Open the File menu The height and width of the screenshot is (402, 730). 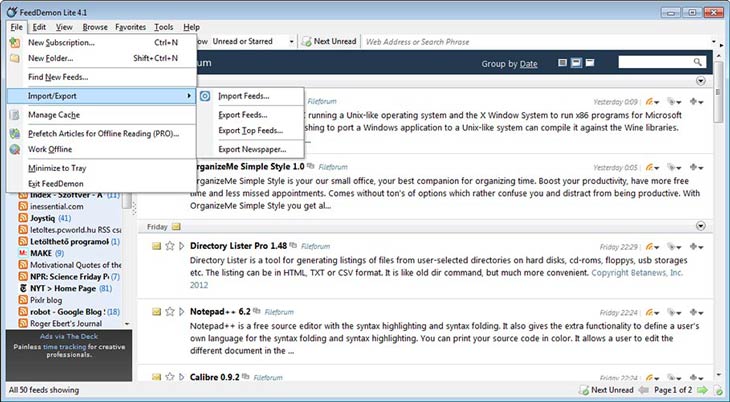pyautogui.click(x=16, y=27)
